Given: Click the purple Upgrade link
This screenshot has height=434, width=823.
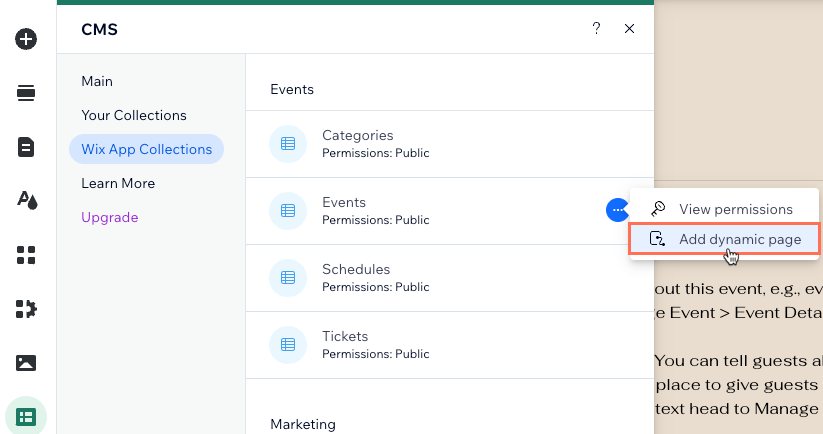Looking at the screenshot, I should 110,217.
